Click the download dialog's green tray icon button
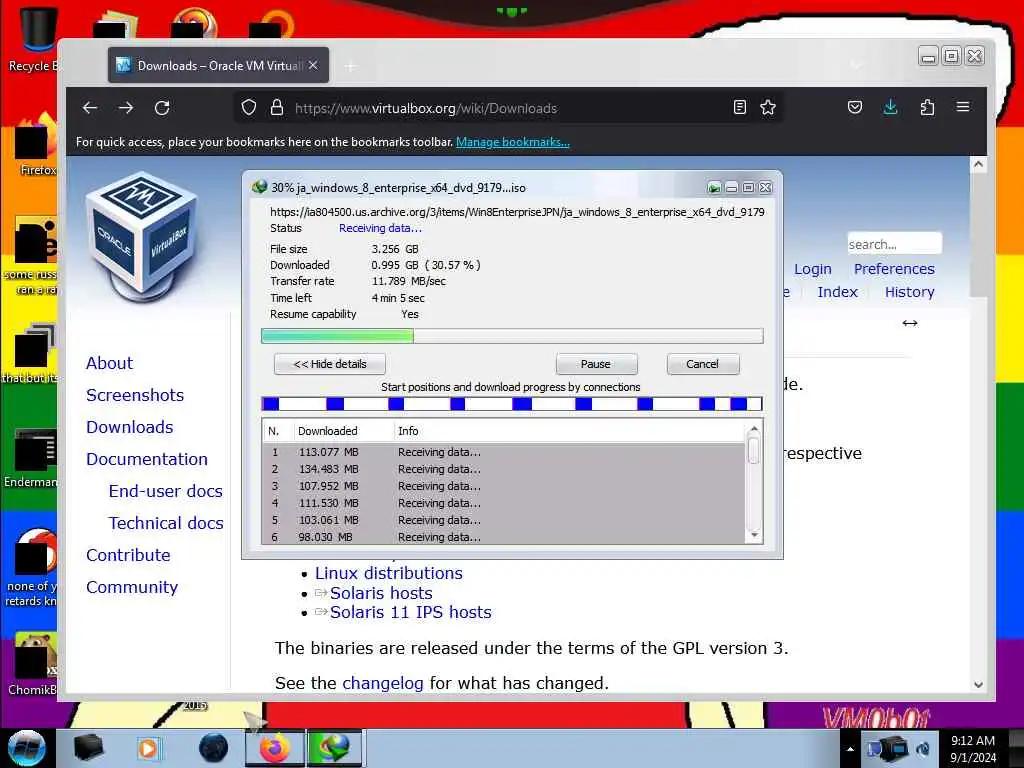The height and width of the screenshot is (768, 1024). (714, 188)
